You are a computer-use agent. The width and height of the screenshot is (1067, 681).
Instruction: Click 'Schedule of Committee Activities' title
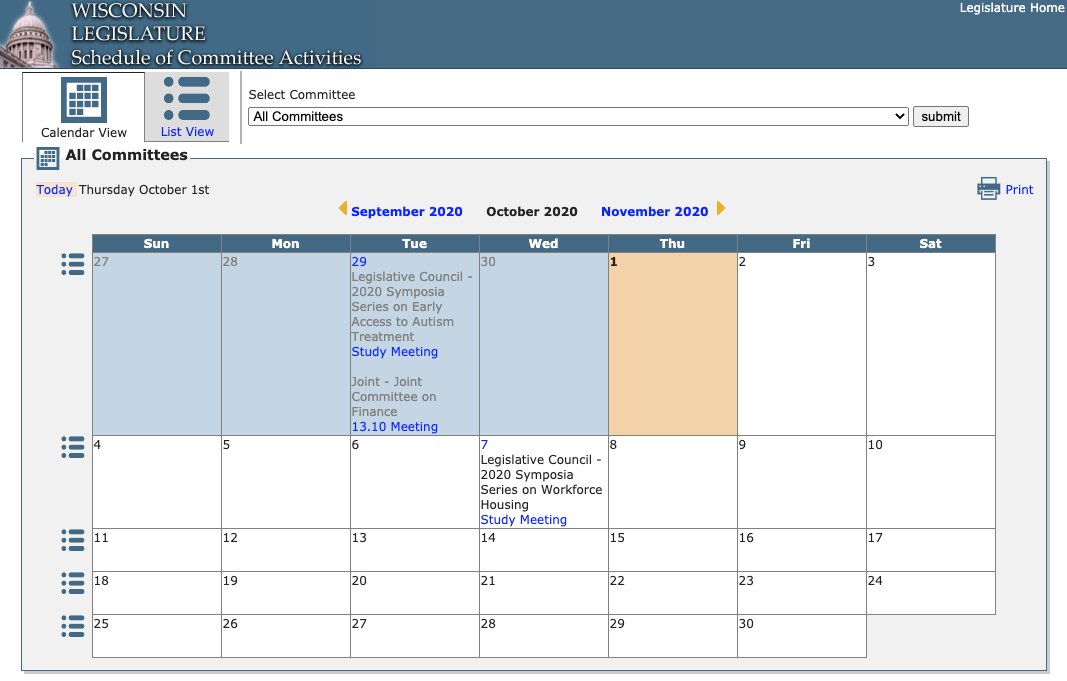216,57
